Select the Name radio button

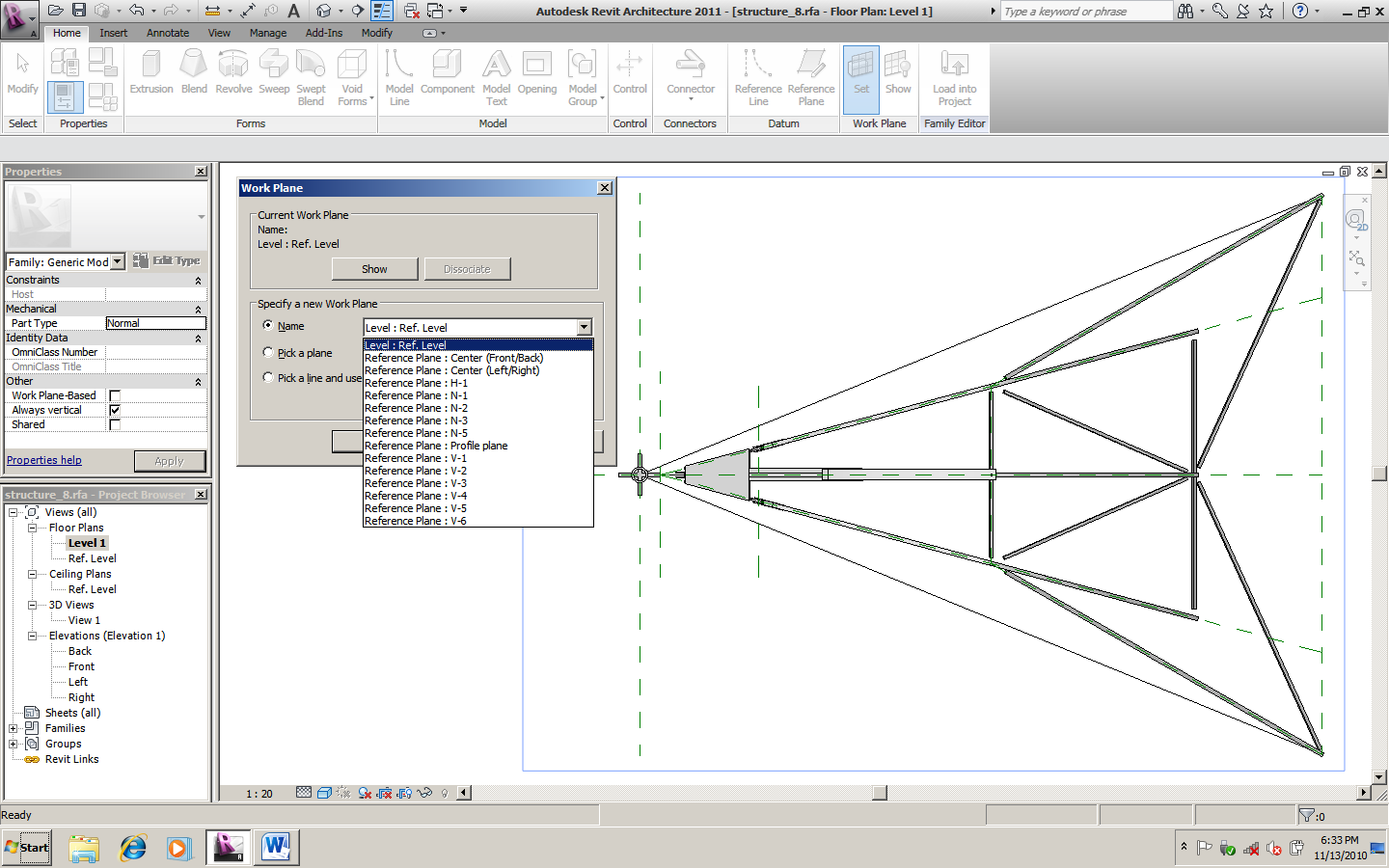pos(268,325)
